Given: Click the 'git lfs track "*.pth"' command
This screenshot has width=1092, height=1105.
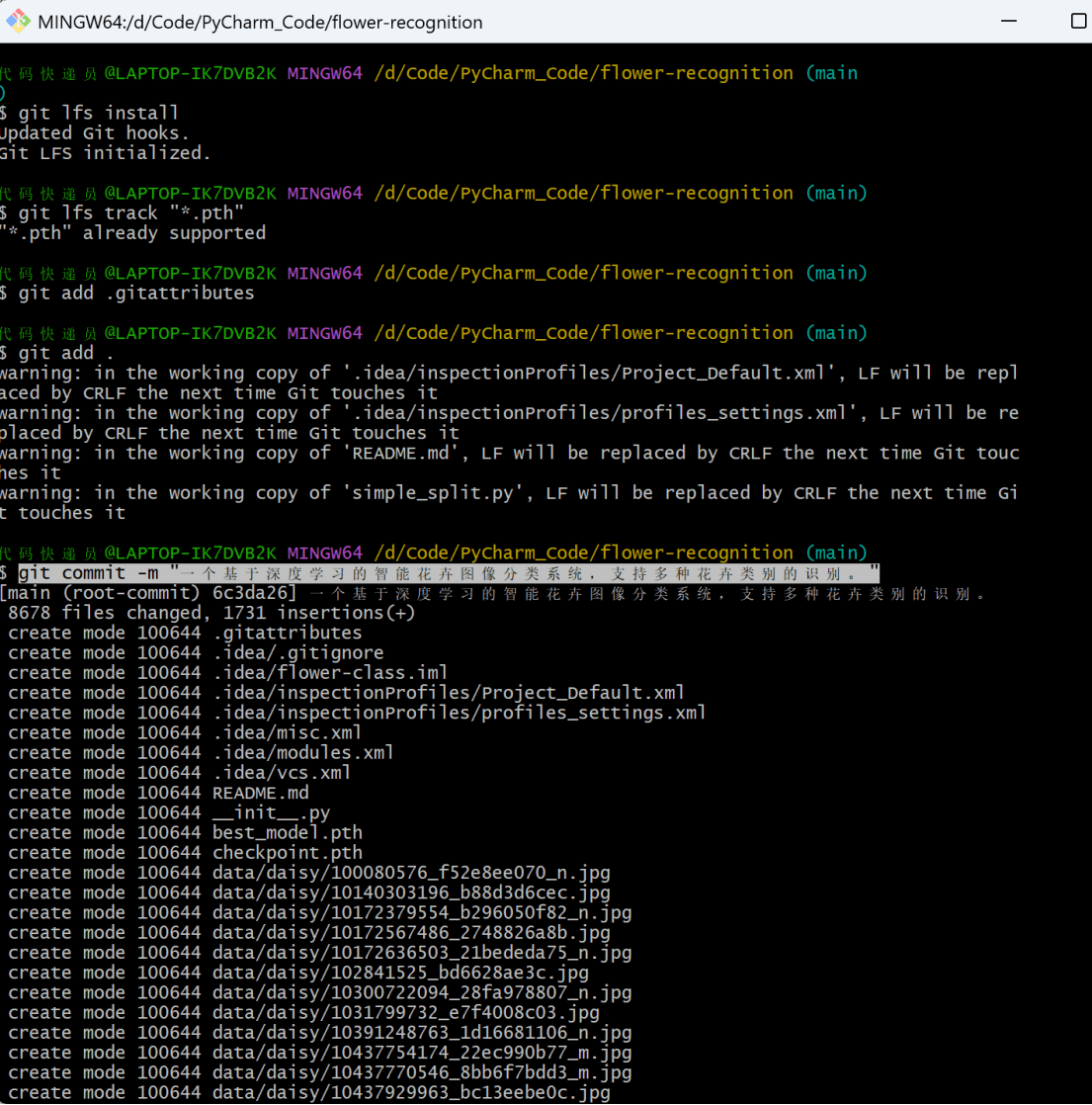Looking at the screenshot, I should pyautogui.click(x=130, y=213).
